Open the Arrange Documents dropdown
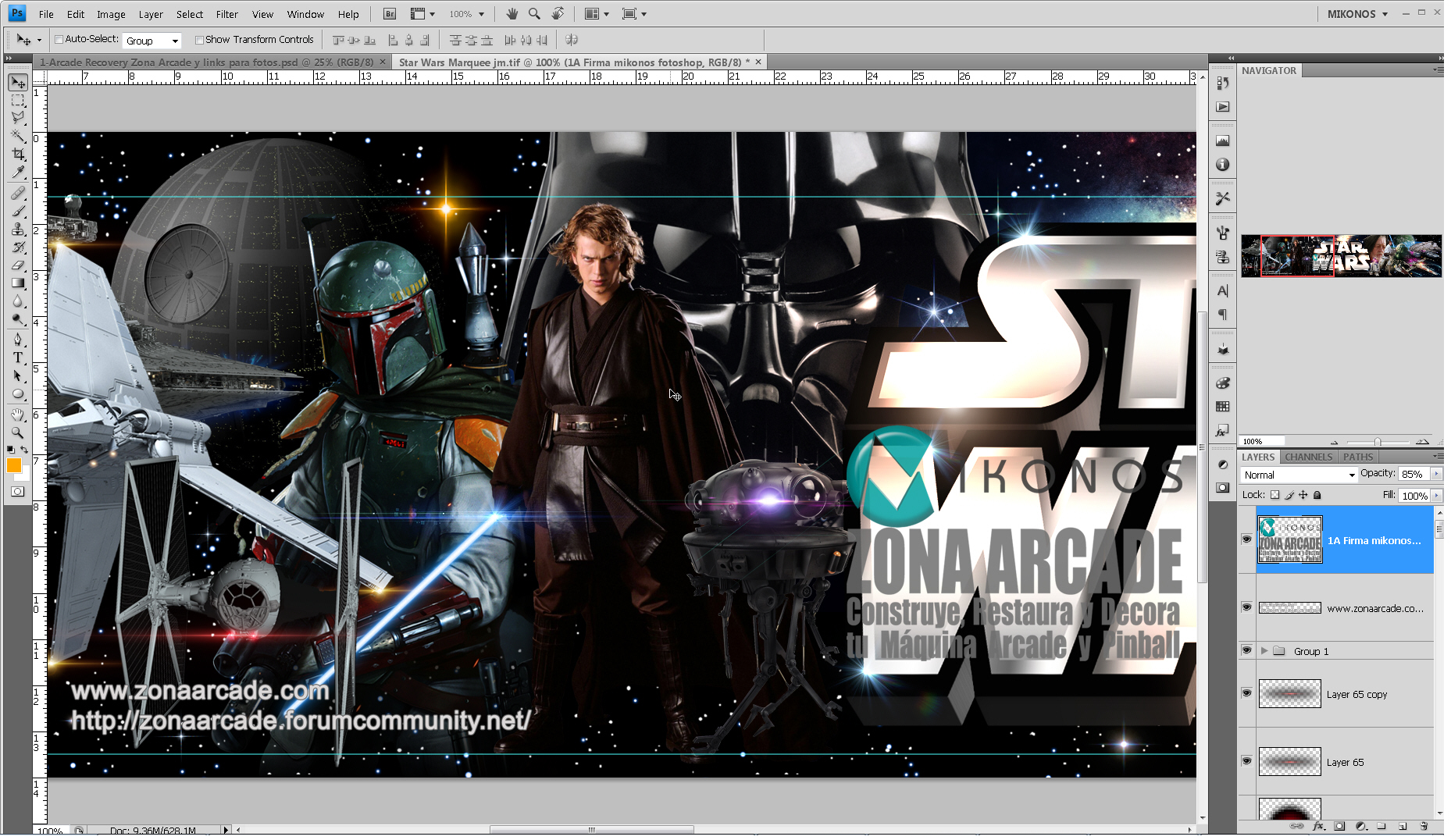The image size is (1451, 840). [x=597, y=14]
